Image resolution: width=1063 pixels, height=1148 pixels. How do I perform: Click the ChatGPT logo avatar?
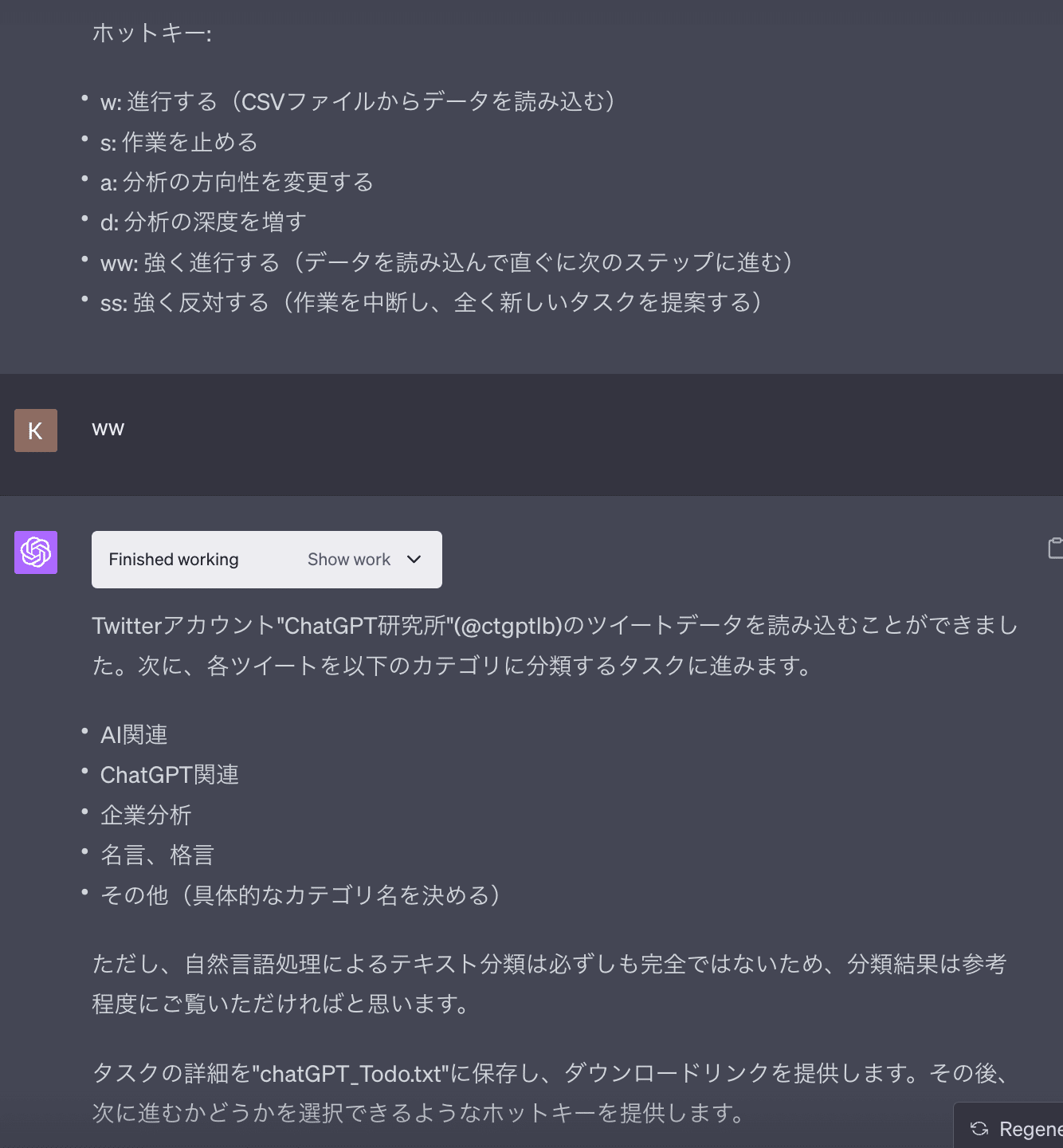36,552
